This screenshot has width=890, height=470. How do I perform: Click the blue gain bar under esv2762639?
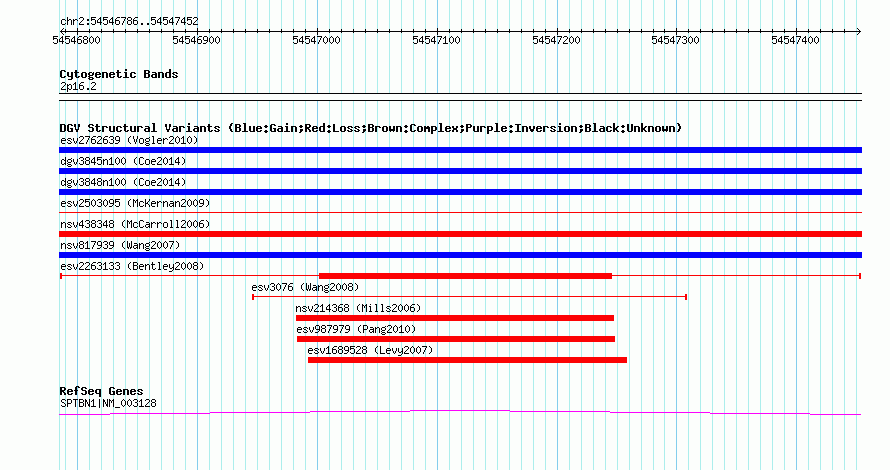[460, 150]
